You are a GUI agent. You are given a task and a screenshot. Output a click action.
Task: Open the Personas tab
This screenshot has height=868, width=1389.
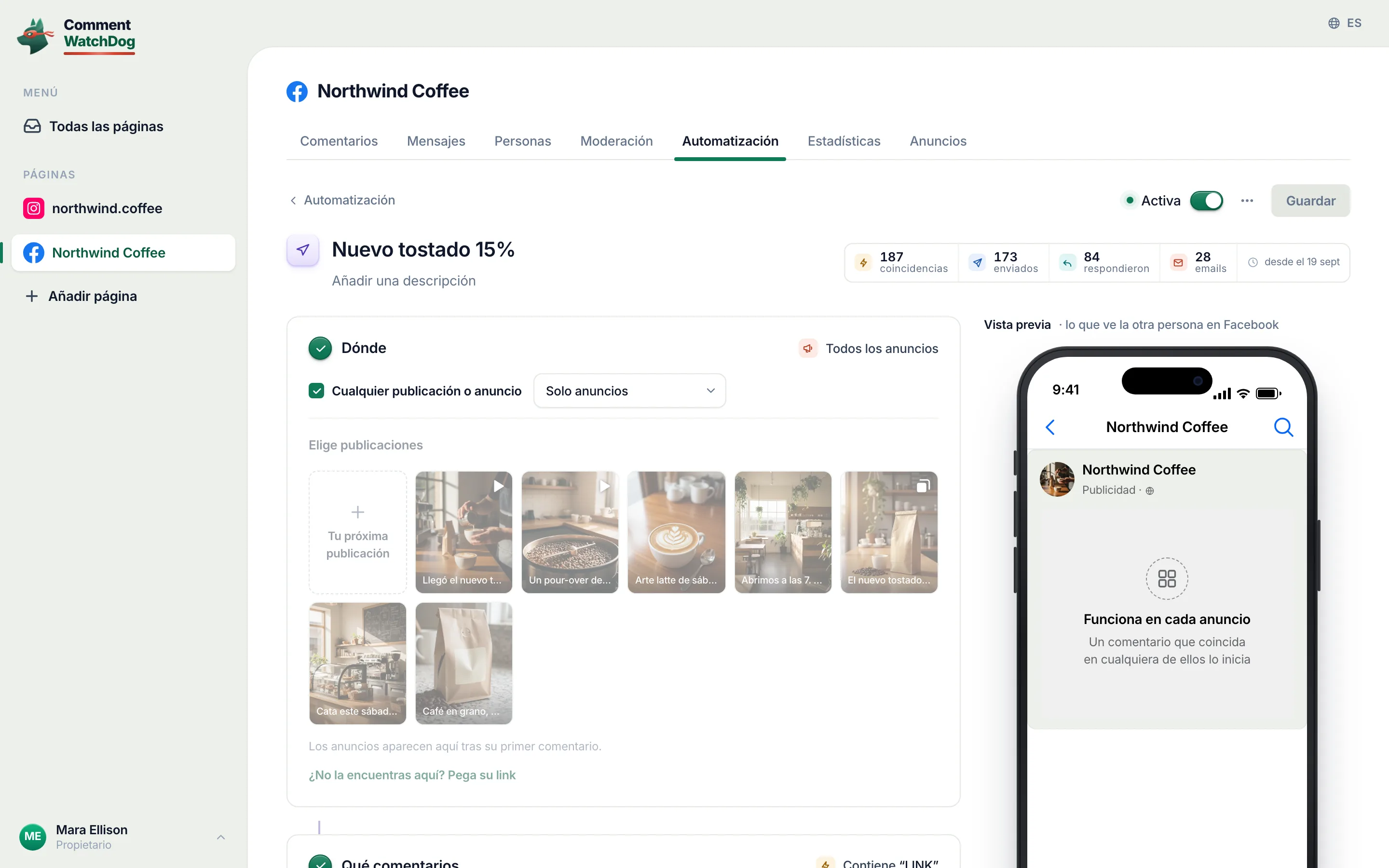click(522, 141)
